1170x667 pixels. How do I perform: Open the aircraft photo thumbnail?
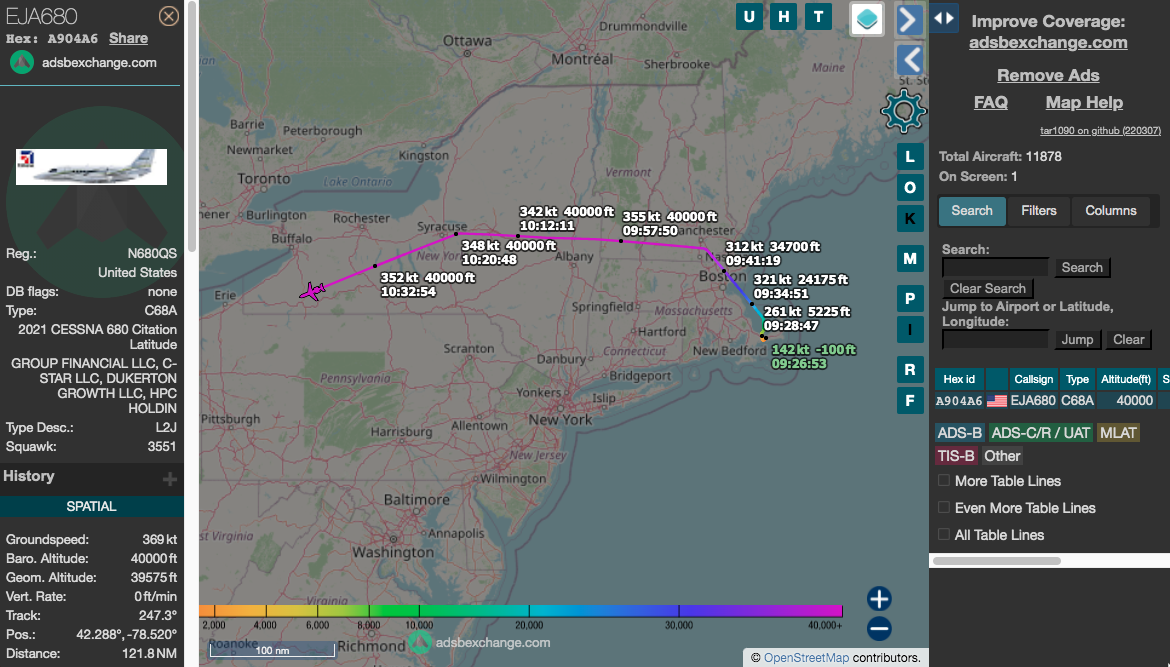click(x=91, y=167)
